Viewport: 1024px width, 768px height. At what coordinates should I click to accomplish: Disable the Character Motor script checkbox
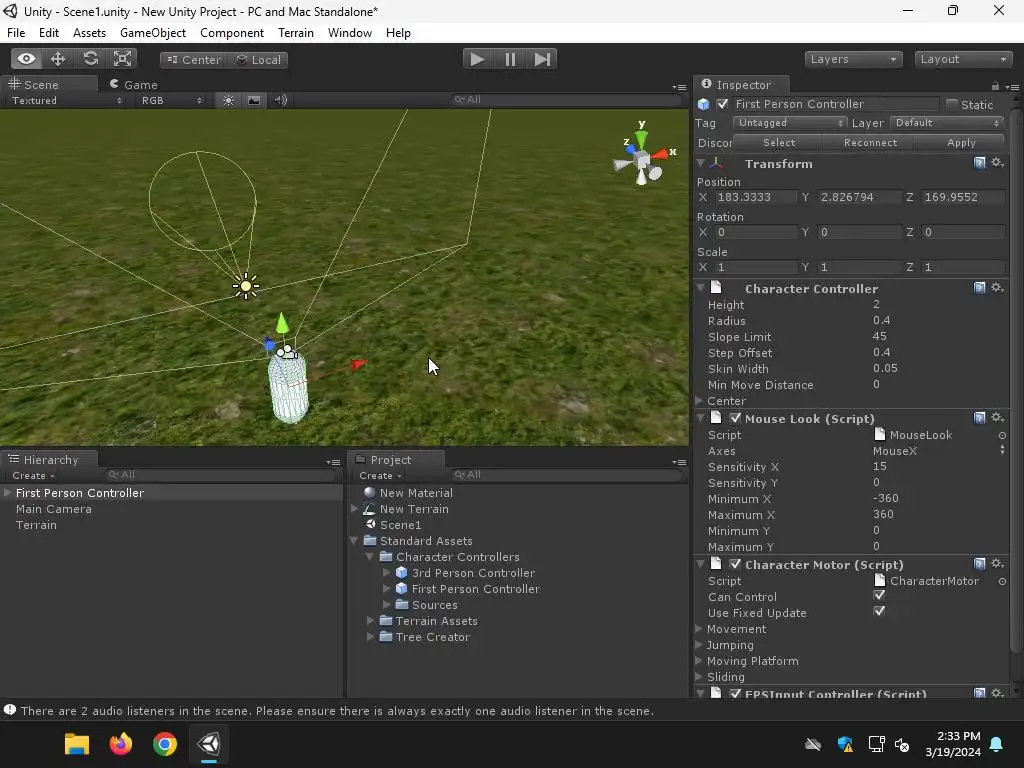tap(735, 564)
